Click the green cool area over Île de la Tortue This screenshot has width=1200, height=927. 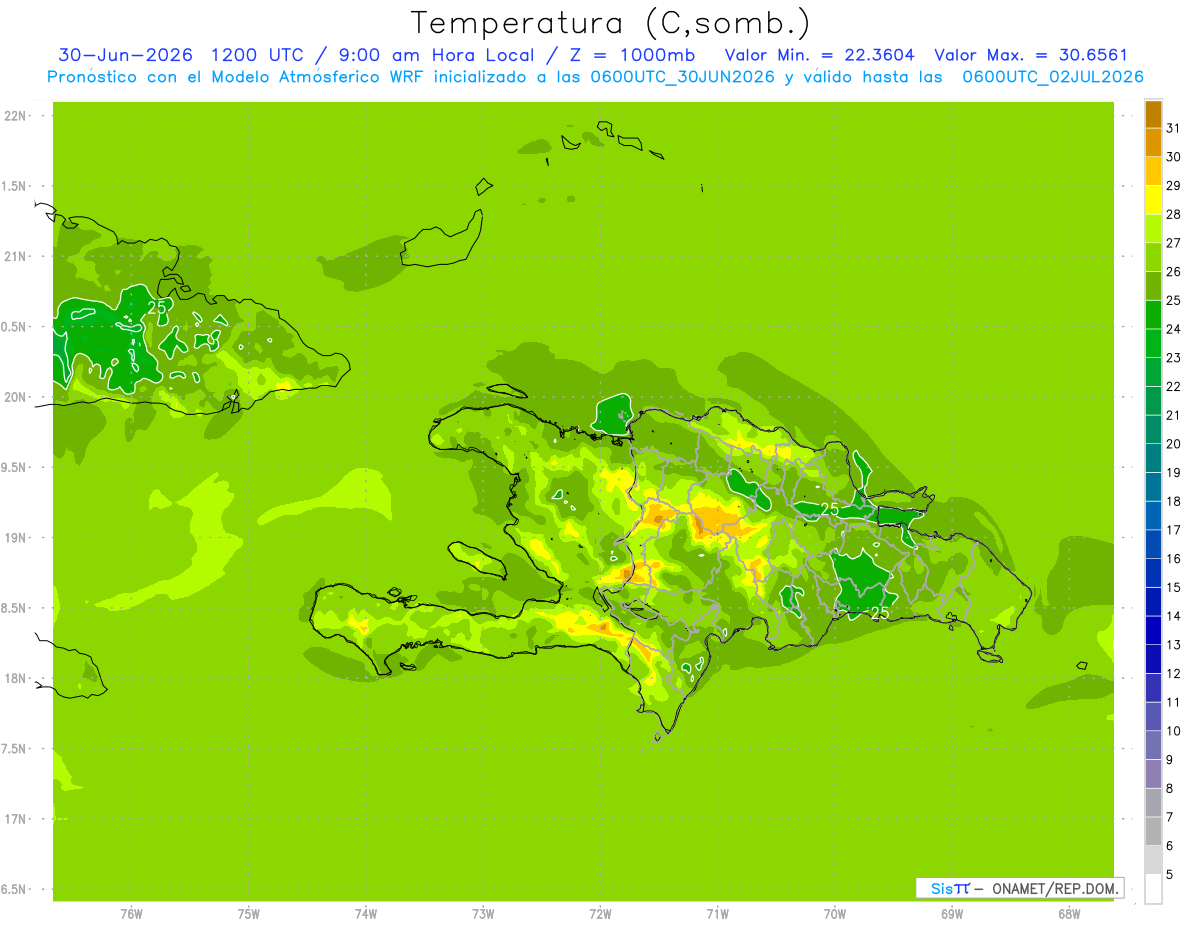pyautogui.click(x=611, y=413)
